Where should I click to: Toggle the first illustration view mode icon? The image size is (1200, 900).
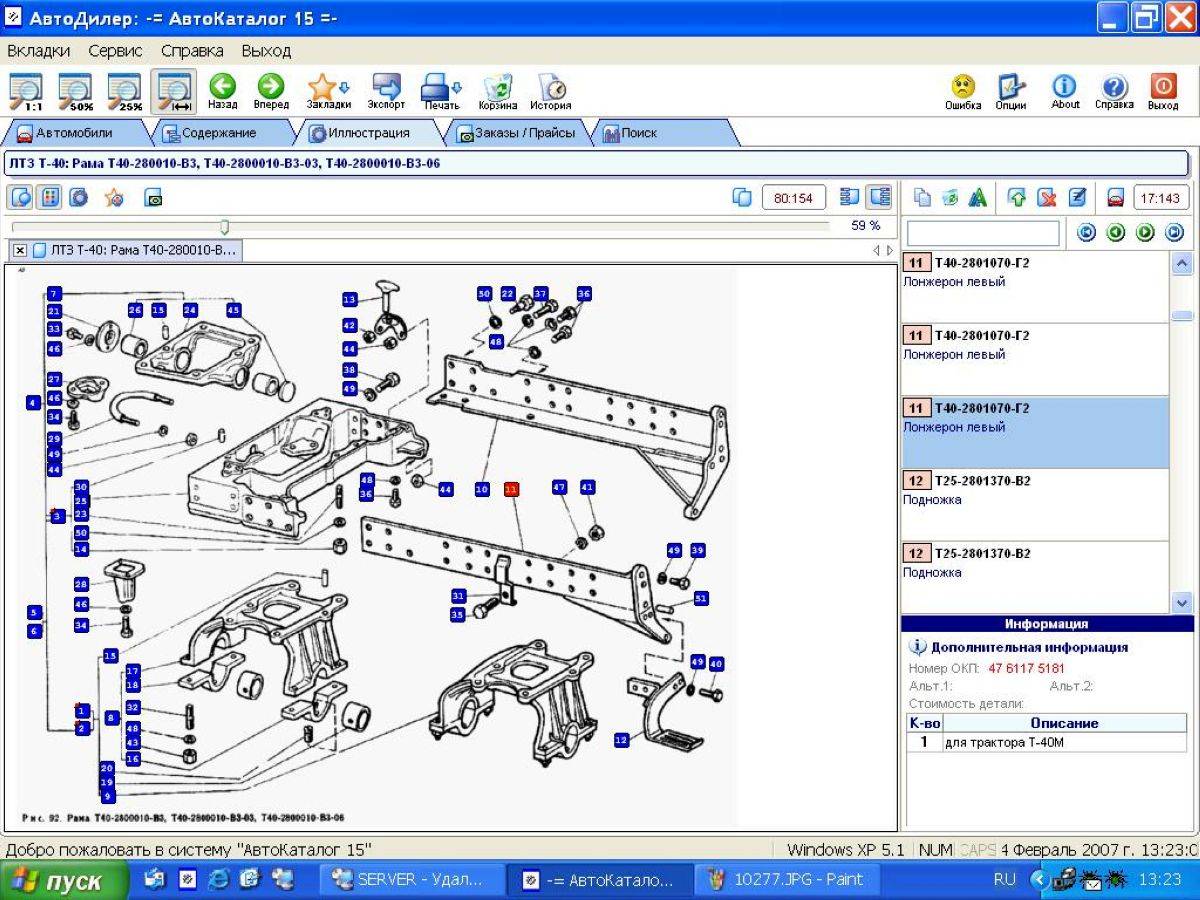pos(21,197)
